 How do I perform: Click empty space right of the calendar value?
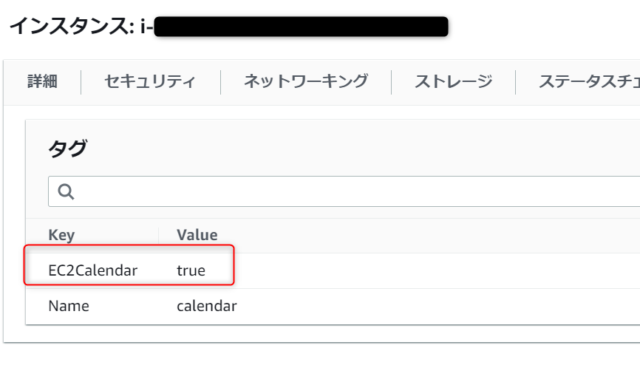point(437,306)
